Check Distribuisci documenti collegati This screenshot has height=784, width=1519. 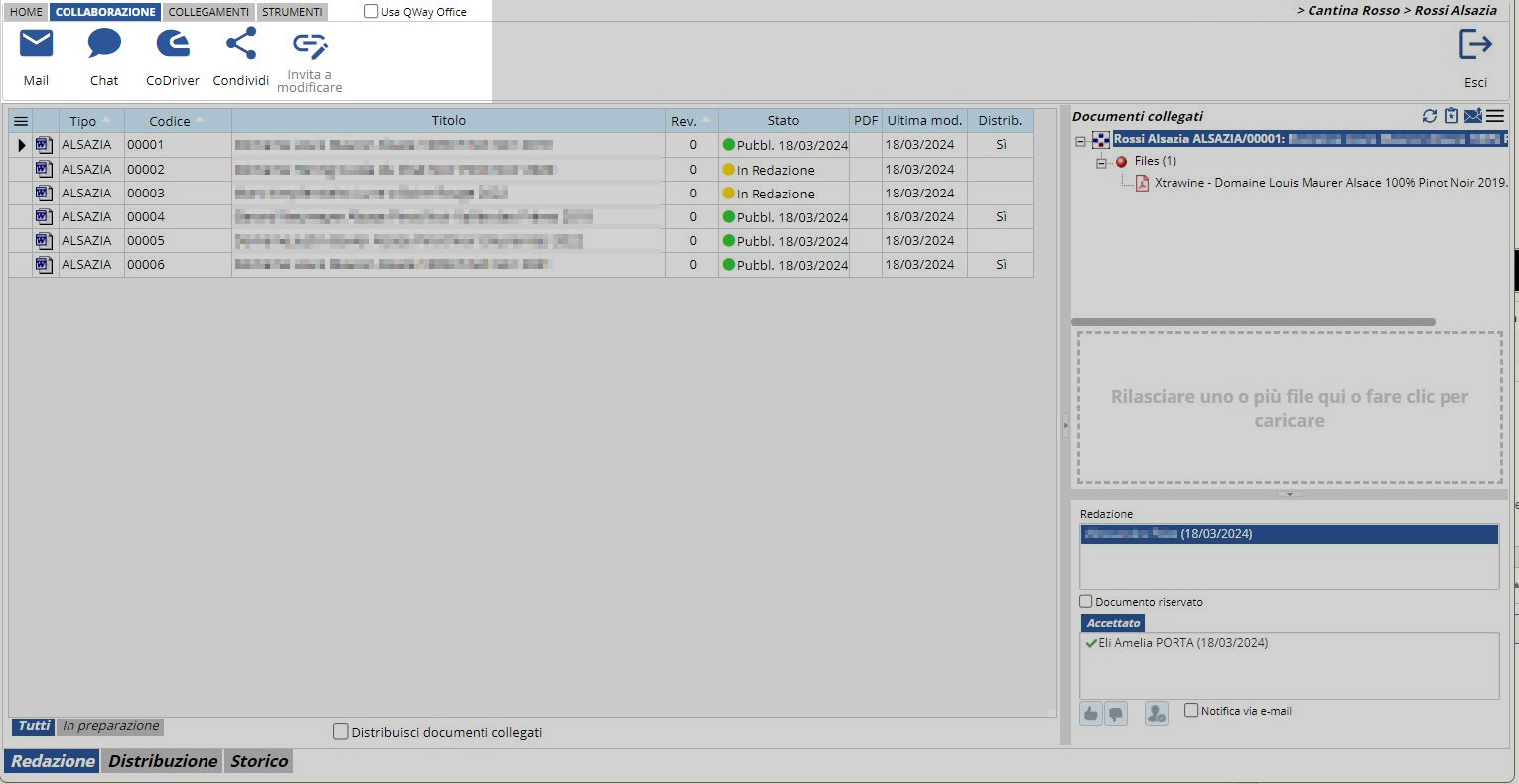click(341, 732)
